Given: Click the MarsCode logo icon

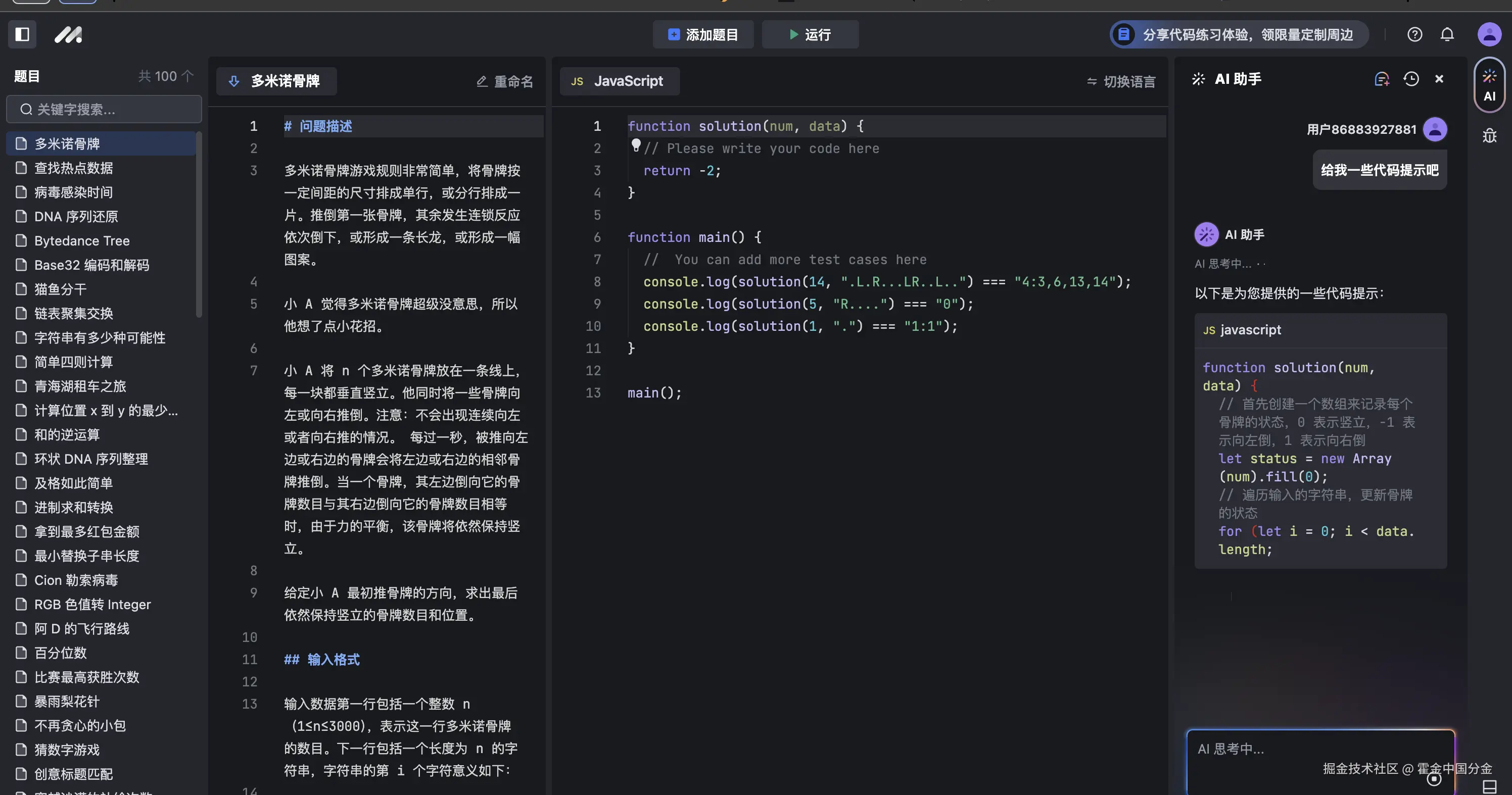Looking at the screenshot, I should 69,35.
